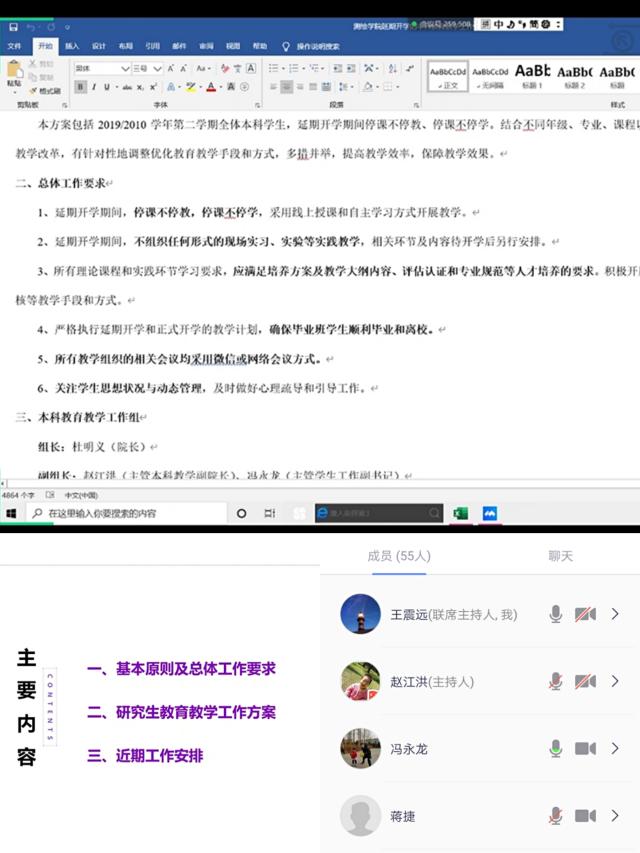Switch to the 聊天 (Chat) tab

(x=560, y=555)
